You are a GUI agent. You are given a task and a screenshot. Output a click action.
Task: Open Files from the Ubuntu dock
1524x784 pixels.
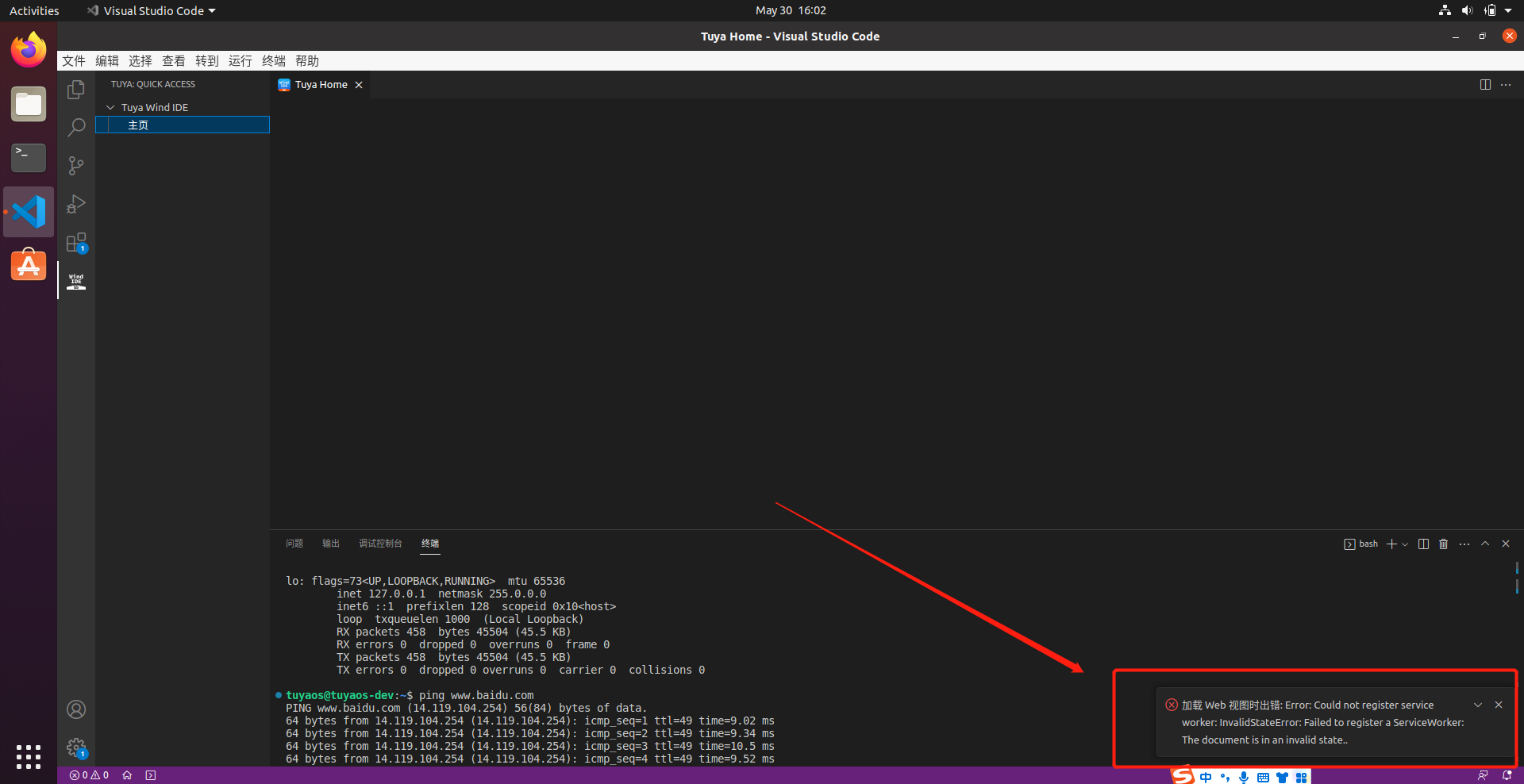pyautogui.click(x=29, y=104)
